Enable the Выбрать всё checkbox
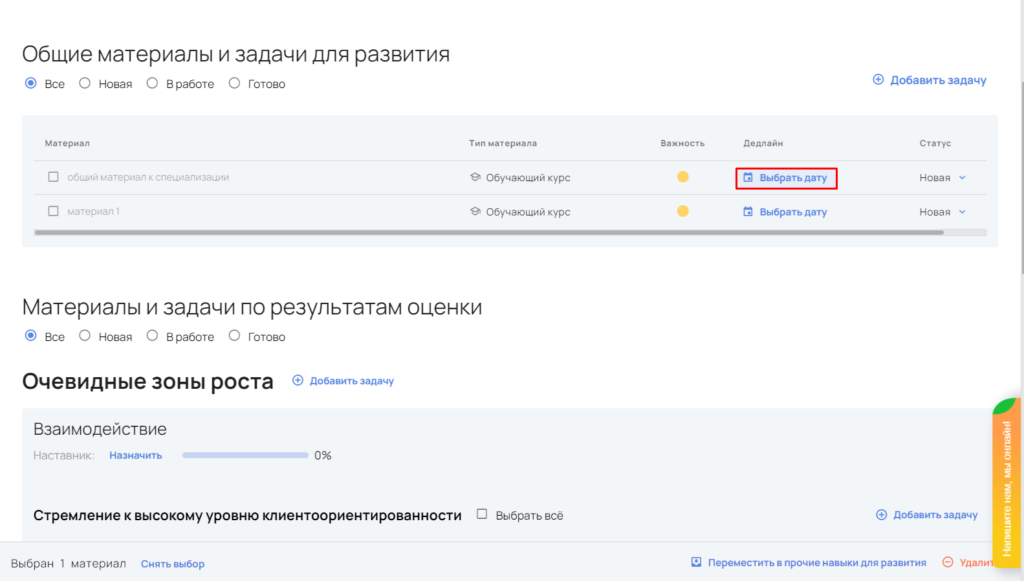Viewport: 1024px width, 581px height. [x=482, y=515]
